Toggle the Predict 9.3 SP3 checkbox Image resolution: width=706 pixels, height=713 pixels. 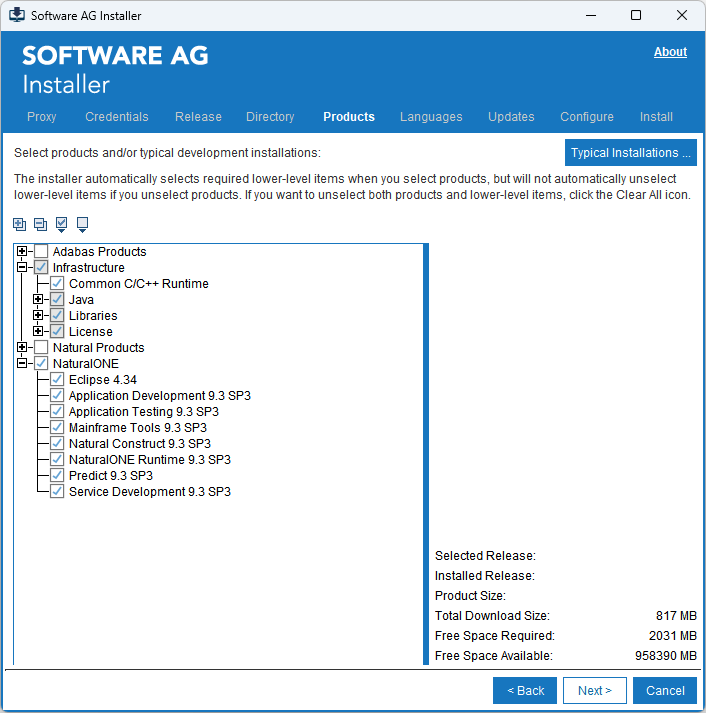(57, 476)
